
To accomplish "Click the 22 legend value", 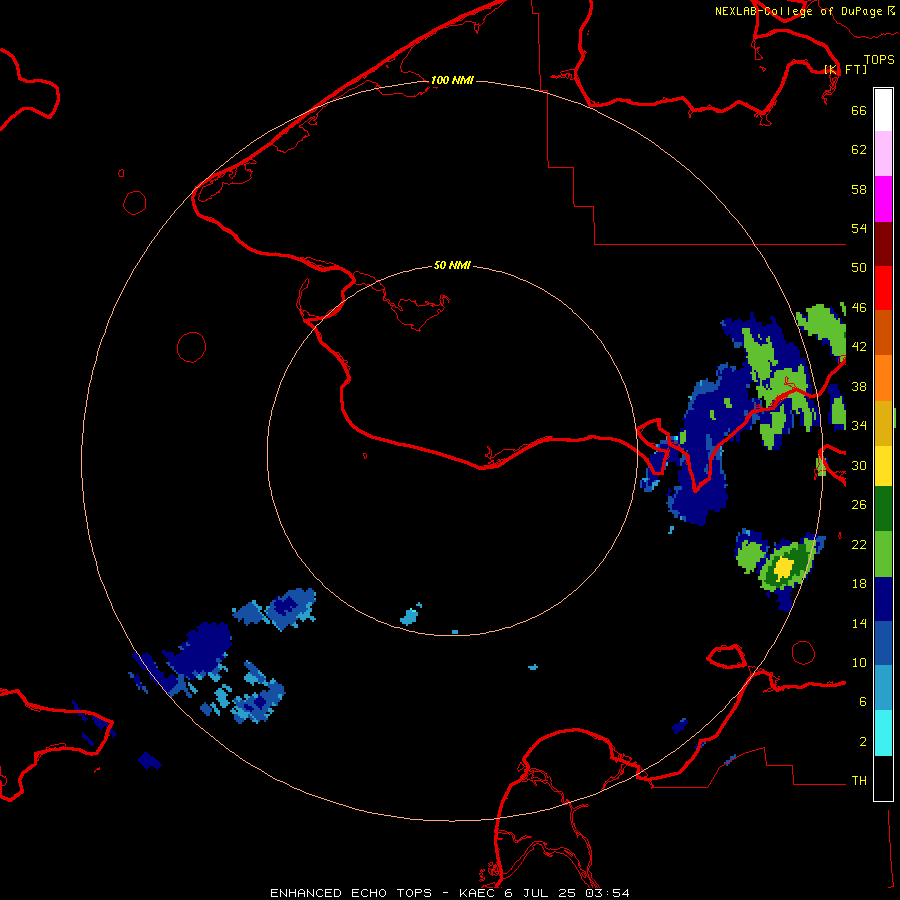I will (859, 544).
